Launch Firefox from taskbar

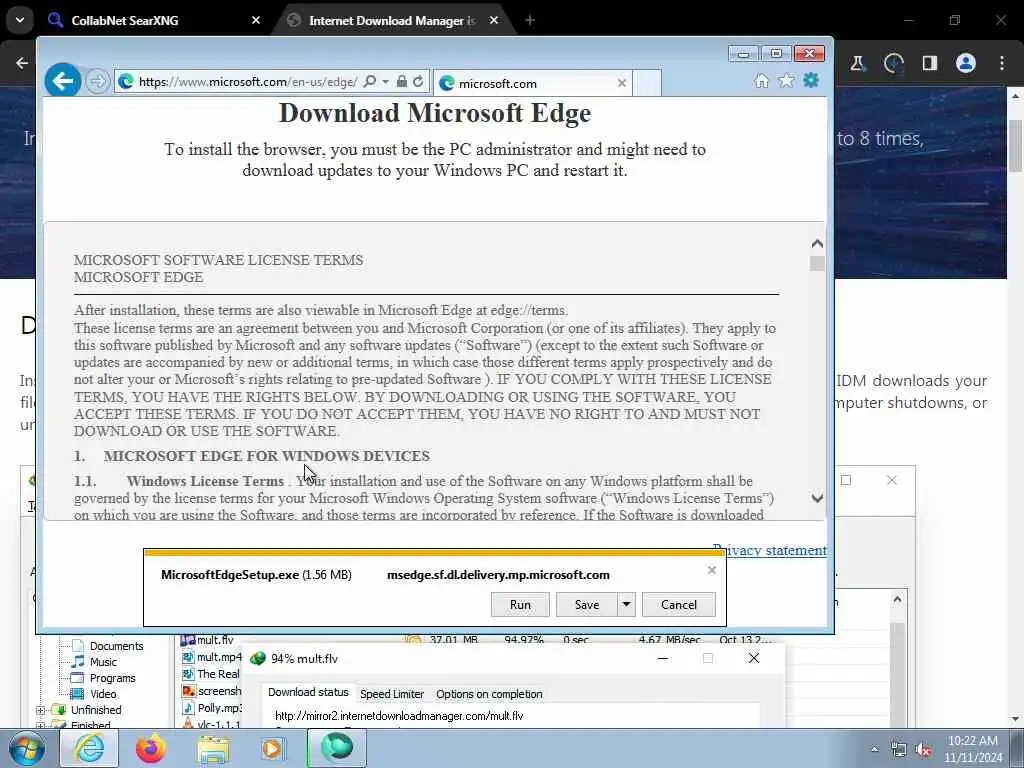tap(151, 748)
